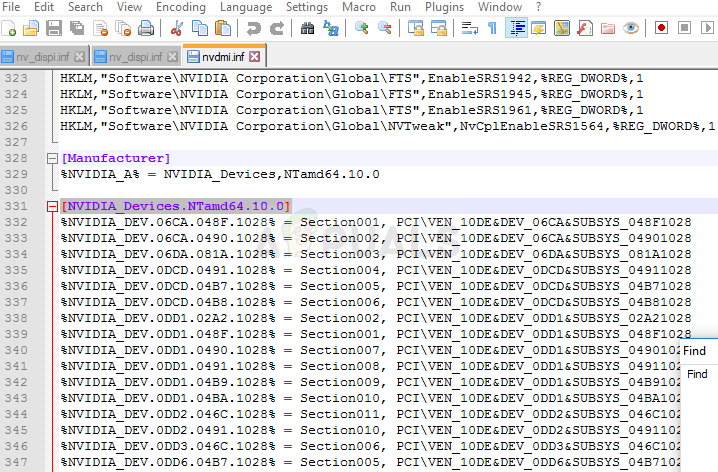Click the Print icon in toolbar
718x472 pixels.
(x=147, y=28)
